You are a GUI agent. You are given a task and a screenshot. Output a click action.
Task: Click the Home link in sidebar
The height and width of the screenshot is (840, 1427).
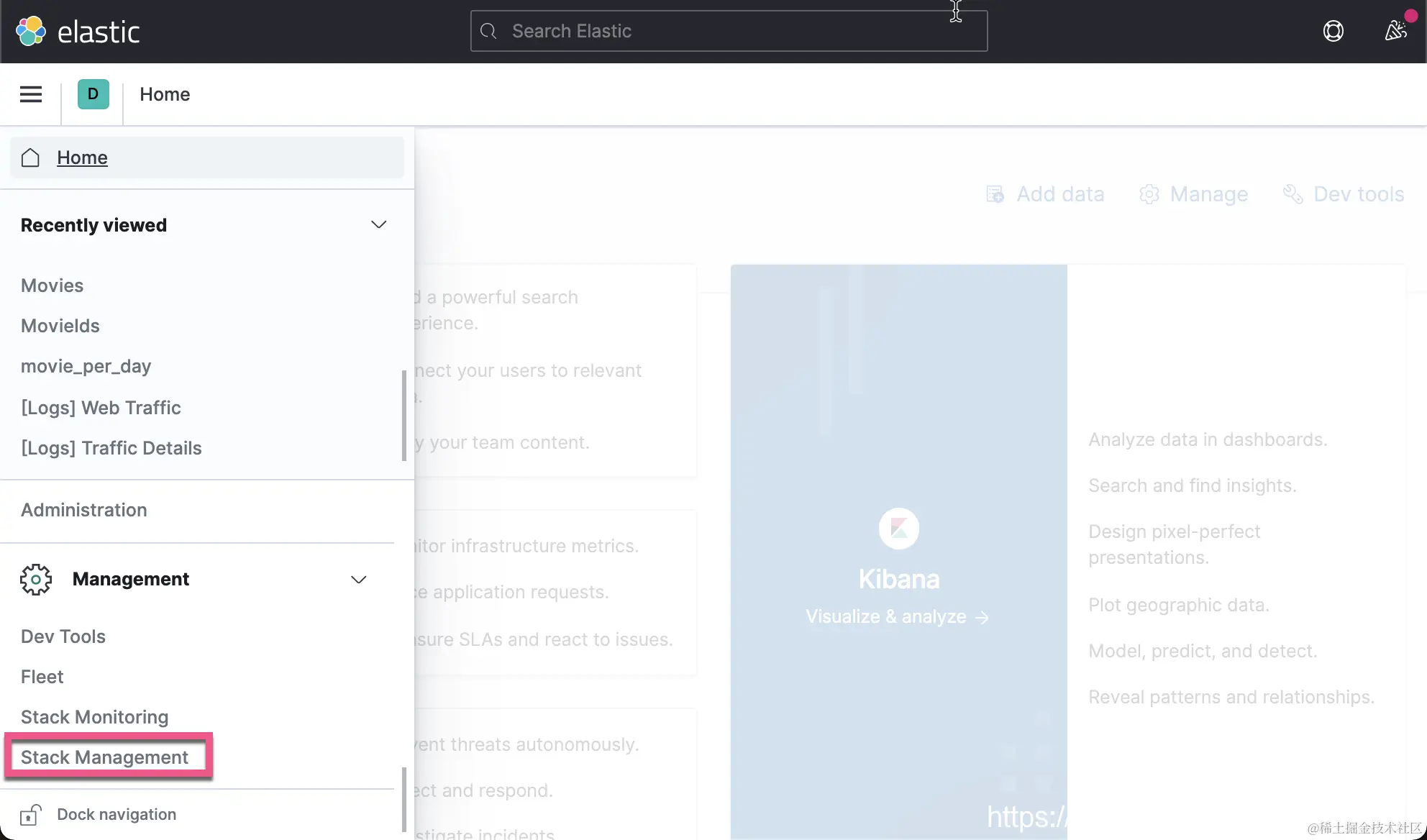coord(82,157)
